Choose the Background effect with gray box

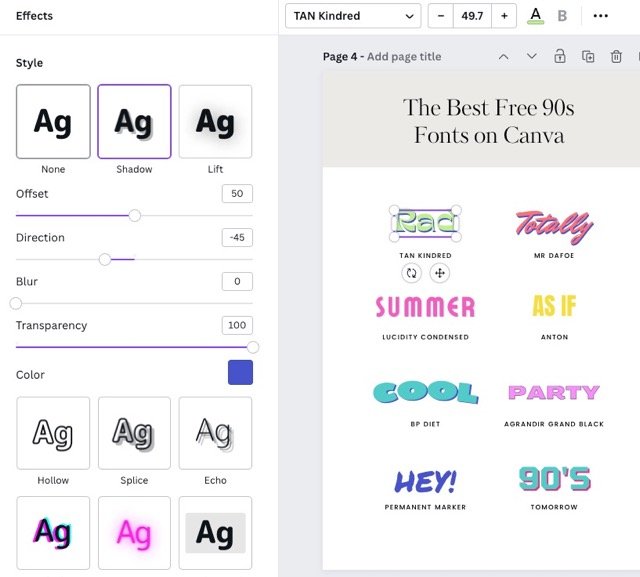coord(215,533)
